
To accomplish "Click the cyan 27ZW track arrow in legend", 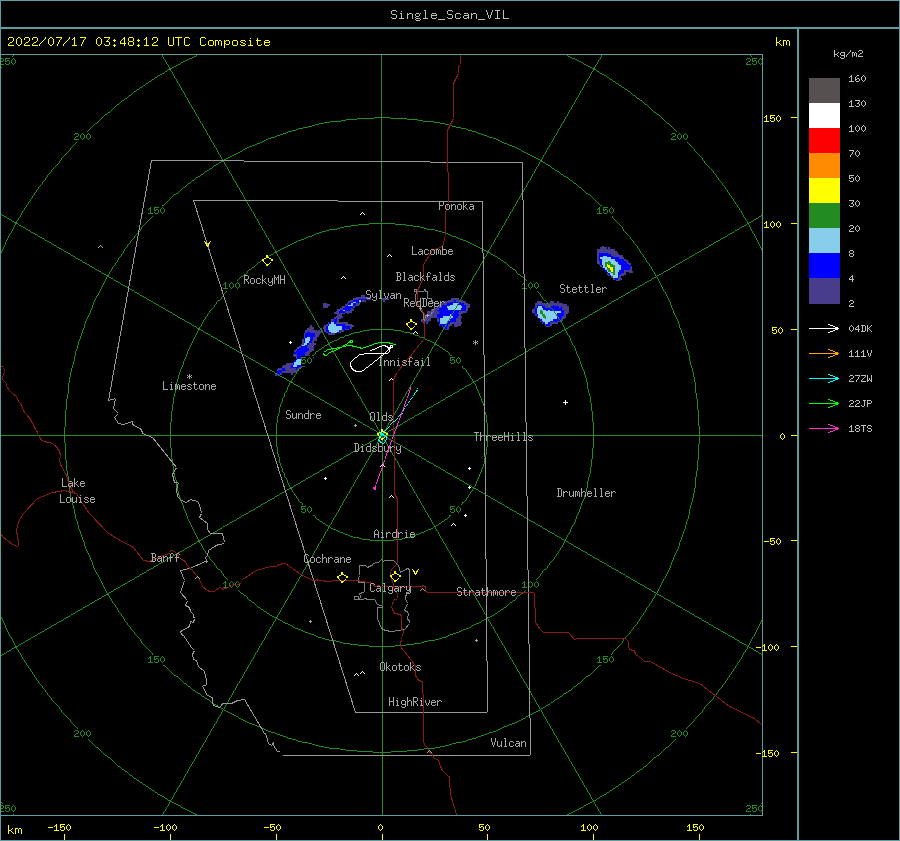I will pos(824,378).
